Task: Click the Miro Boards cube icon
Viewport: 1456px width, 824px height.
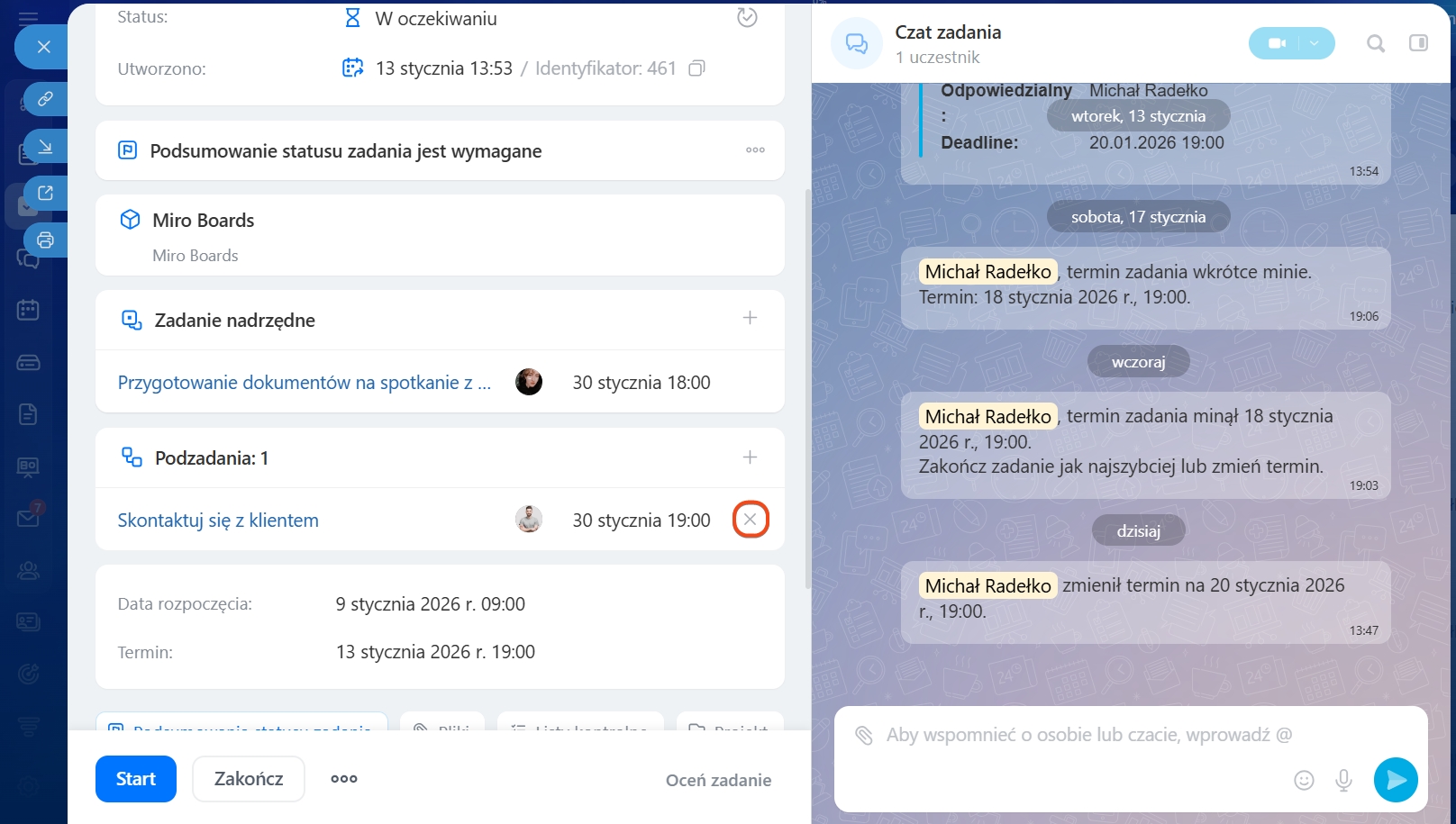Action: (130, 220)
